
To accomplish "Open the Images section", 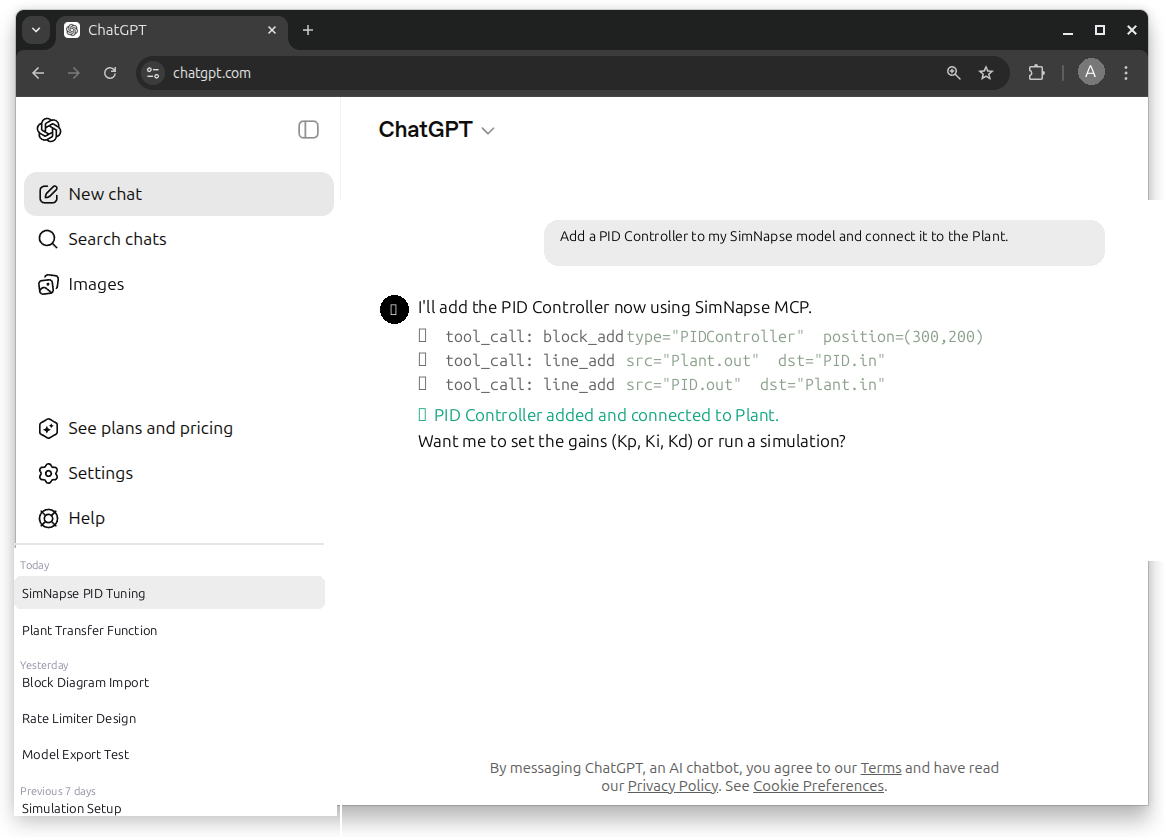I will (x=179, y=284).
